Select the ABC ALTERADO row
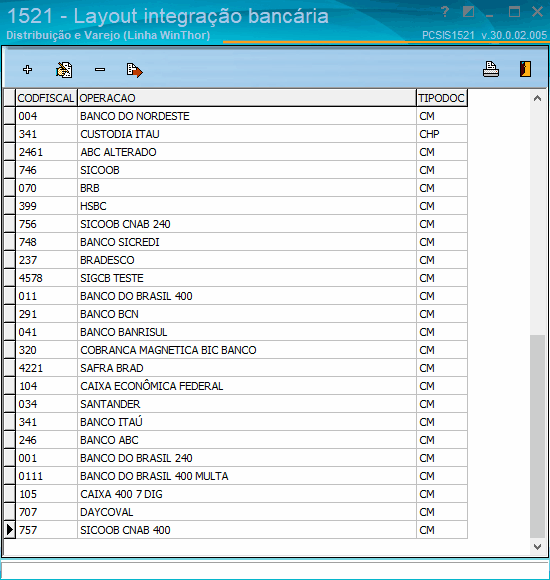This screenshot has height=580, width=550. 236,152
